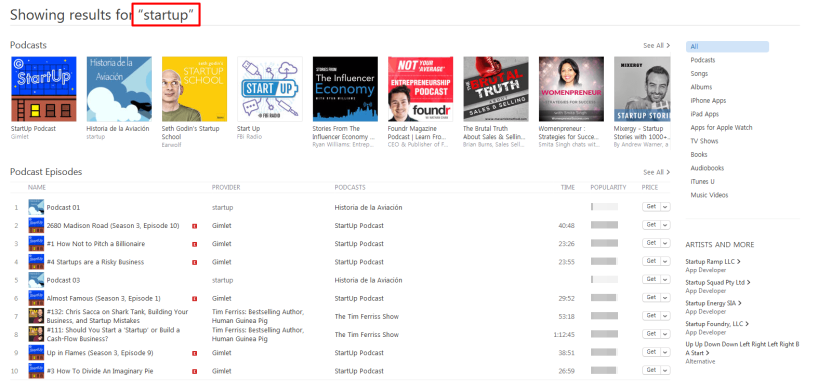Open Get dropdown arrow for Podcast 03
This screenshot has height=391, width=831.
coord(665,279)
